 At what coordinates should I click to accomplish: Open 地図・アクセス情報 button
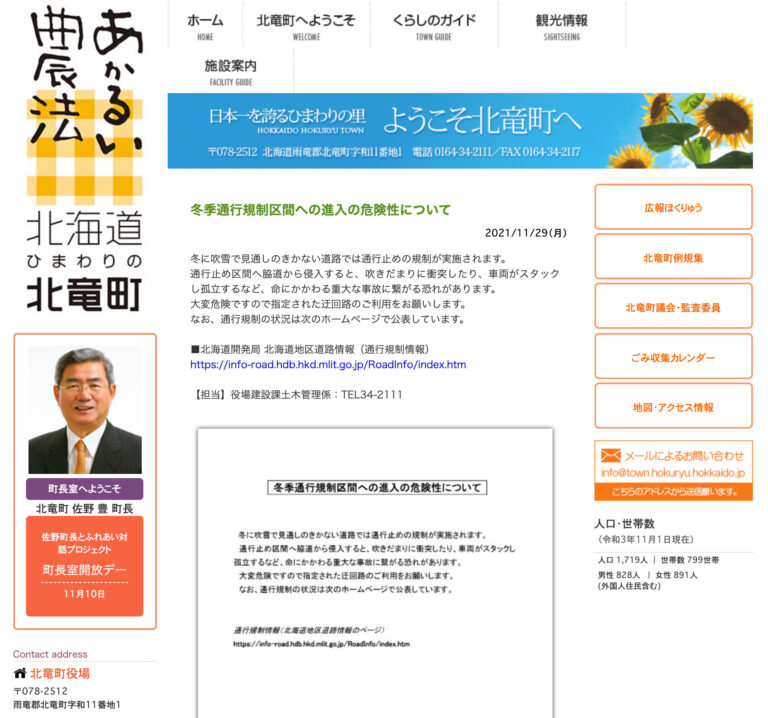click(673, 407)
